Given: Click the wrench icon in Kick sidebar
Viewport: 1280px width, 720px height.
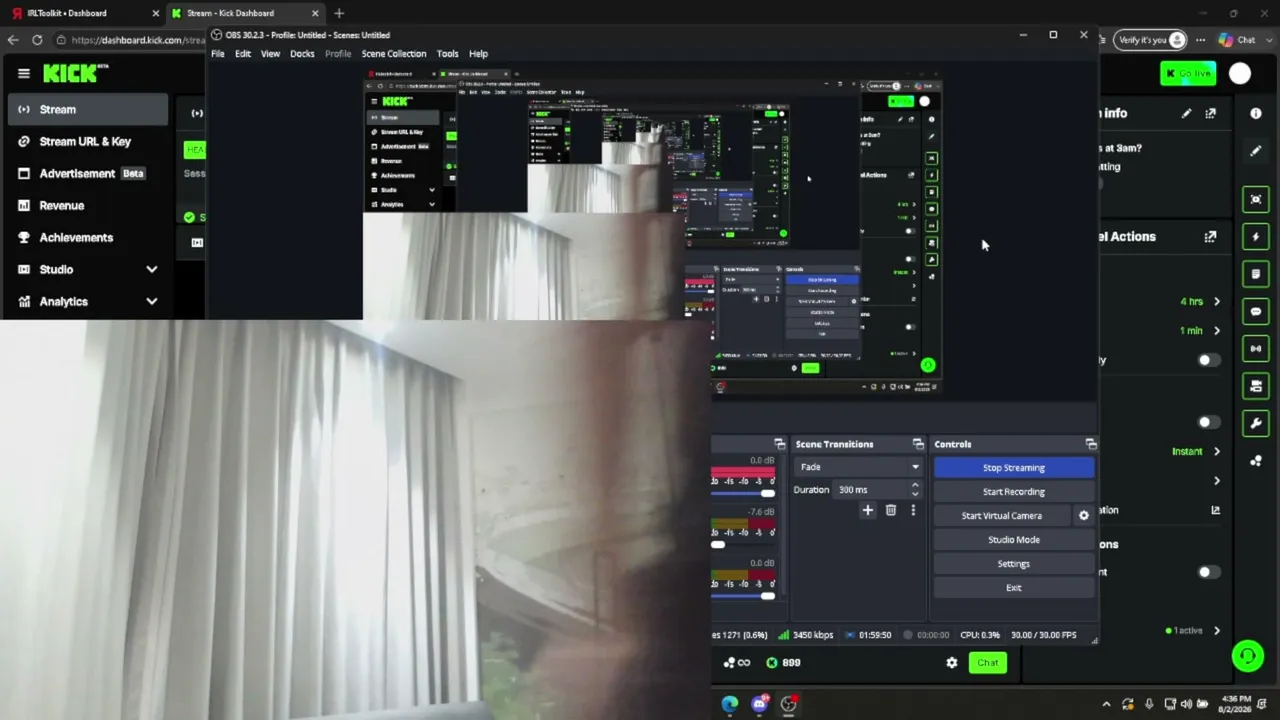Looking at the screenshot, I should pyautogui.click(x=1256, y=423).
